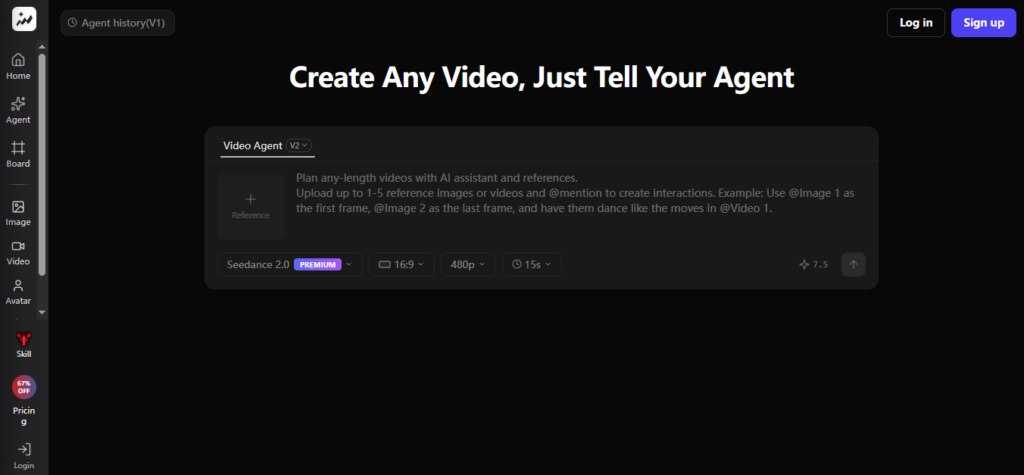The image size is (1024, 475).
Task: Click the app logo in the top-left corner
Action: [x=24, y=20]
